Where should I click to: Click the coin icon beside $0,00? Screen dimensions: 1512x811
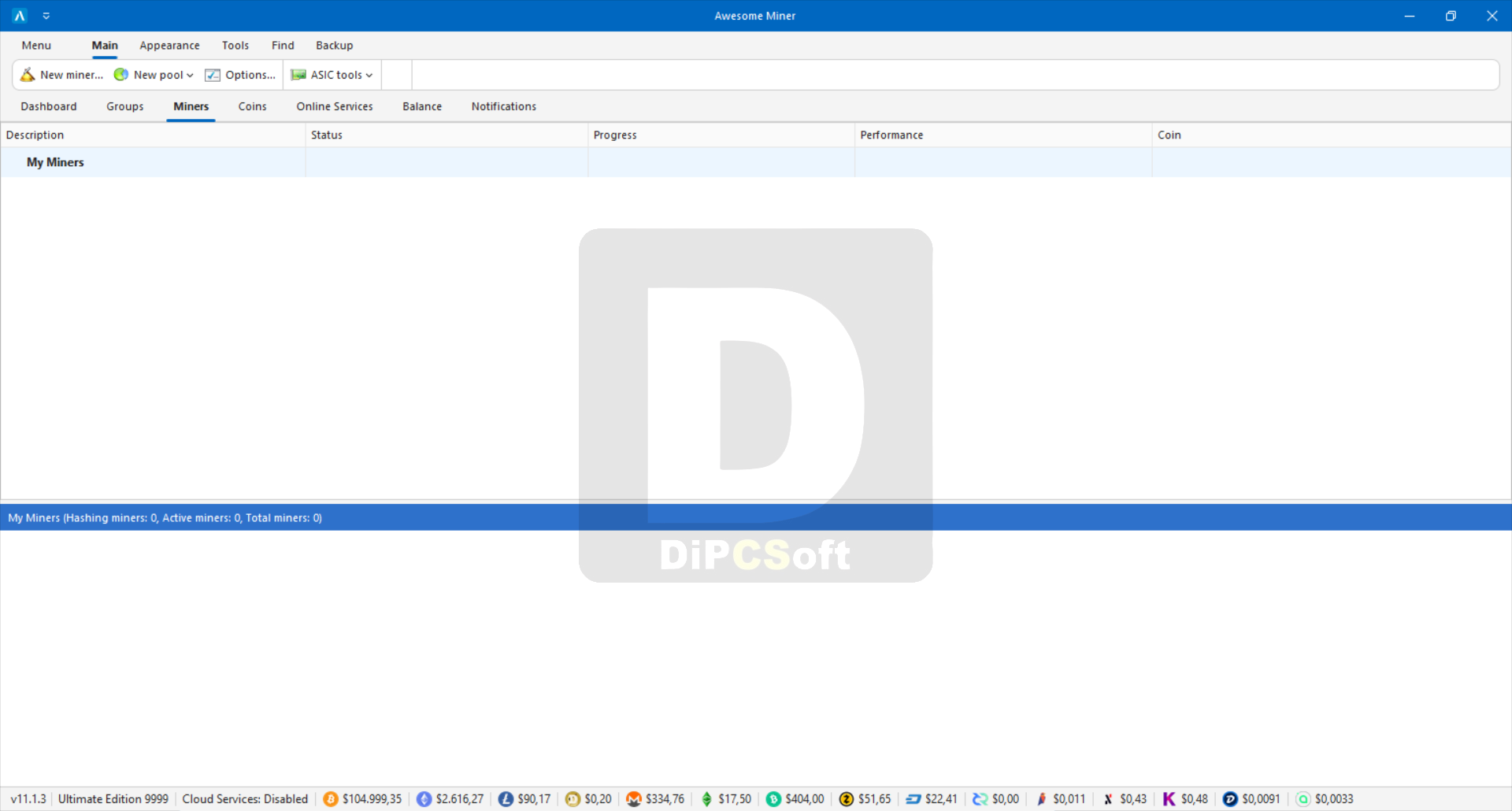pos(980,799)
